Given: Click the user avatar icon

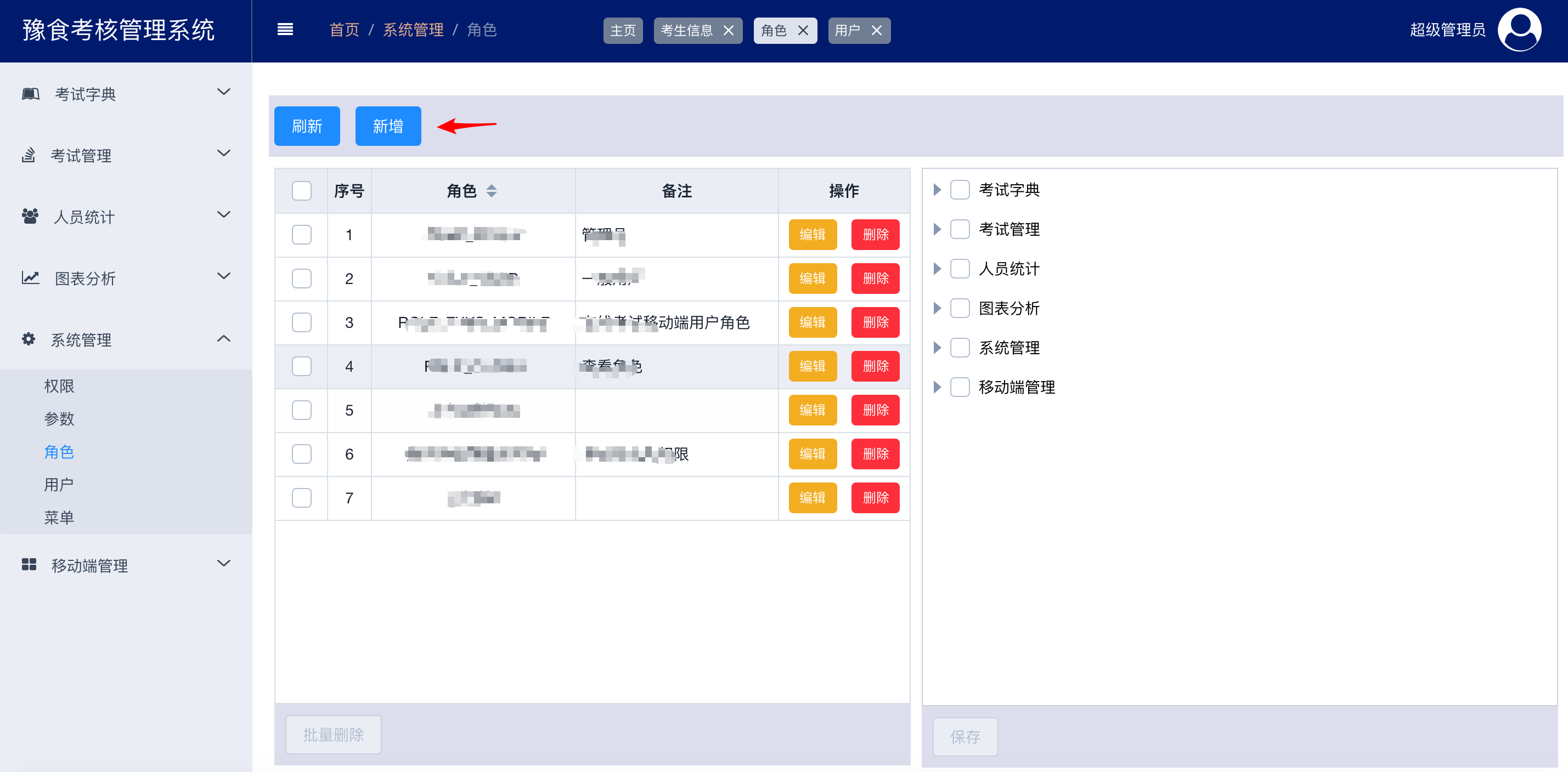Looking at the screenshot, I should [x=1519, y=30].
